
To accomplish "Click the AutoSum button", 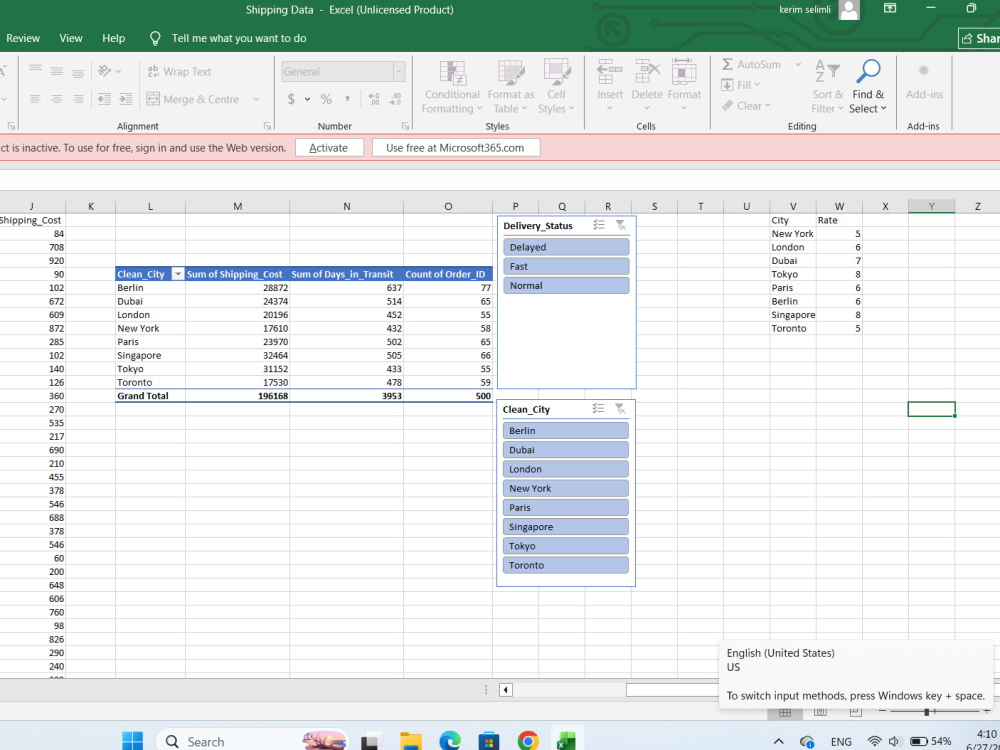I will pos(752,64).
